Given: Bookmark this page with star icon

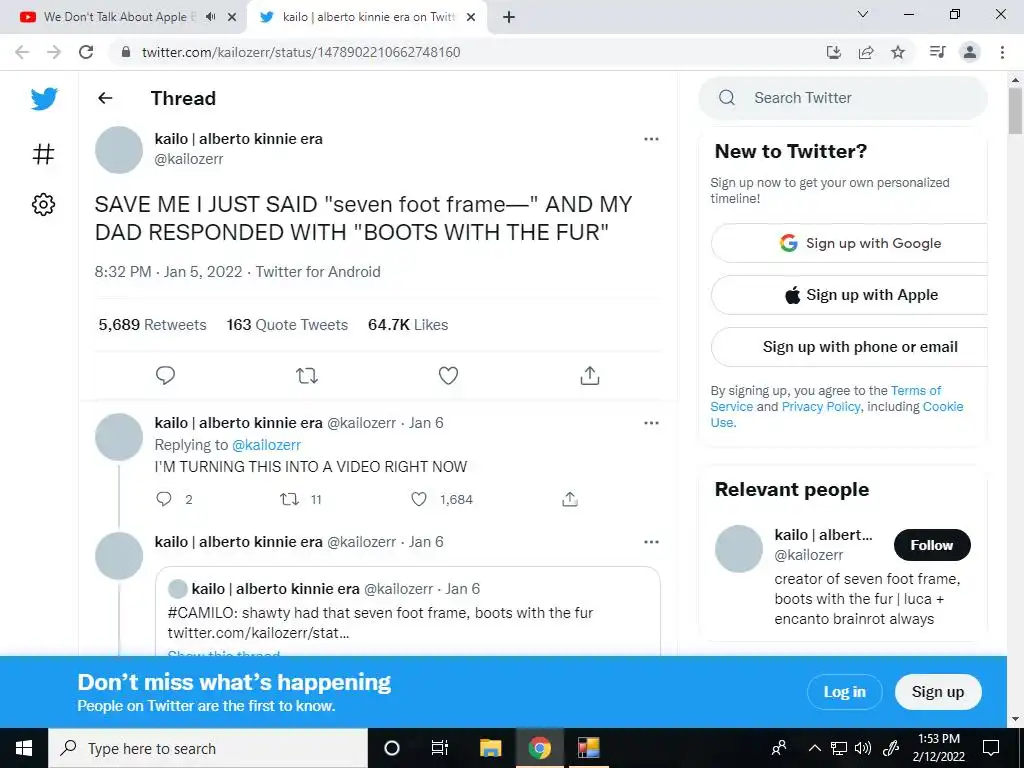Looking at the screenshot, I should (x=898, y=52).
